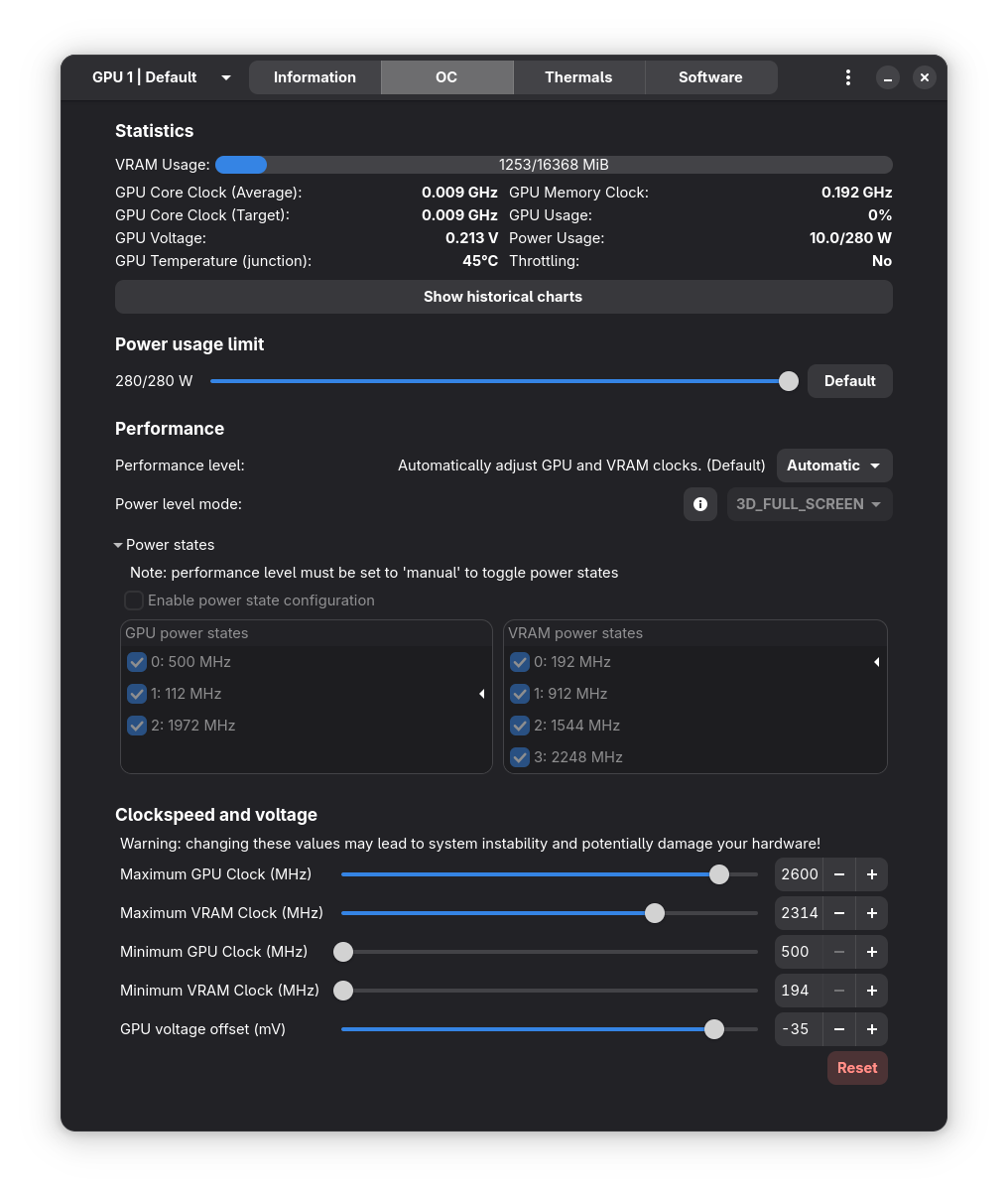Viewport: 1008px width, 1198px height.
Task: Minimize the window using the title bar button
Action: coord(888,77)
